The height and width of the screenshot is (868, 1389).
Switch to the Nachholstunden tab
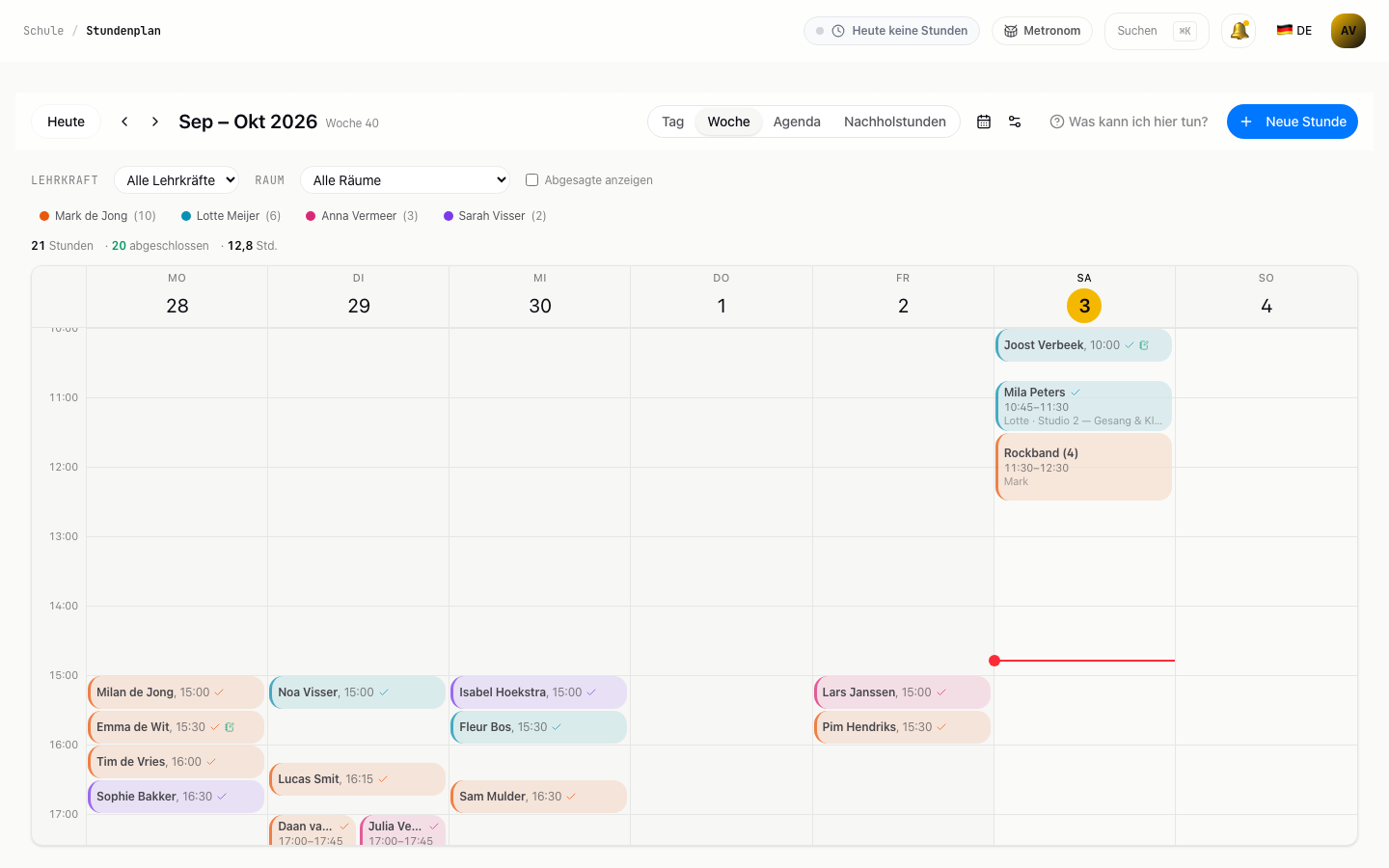pyautogui.click(x=895, y=122)
